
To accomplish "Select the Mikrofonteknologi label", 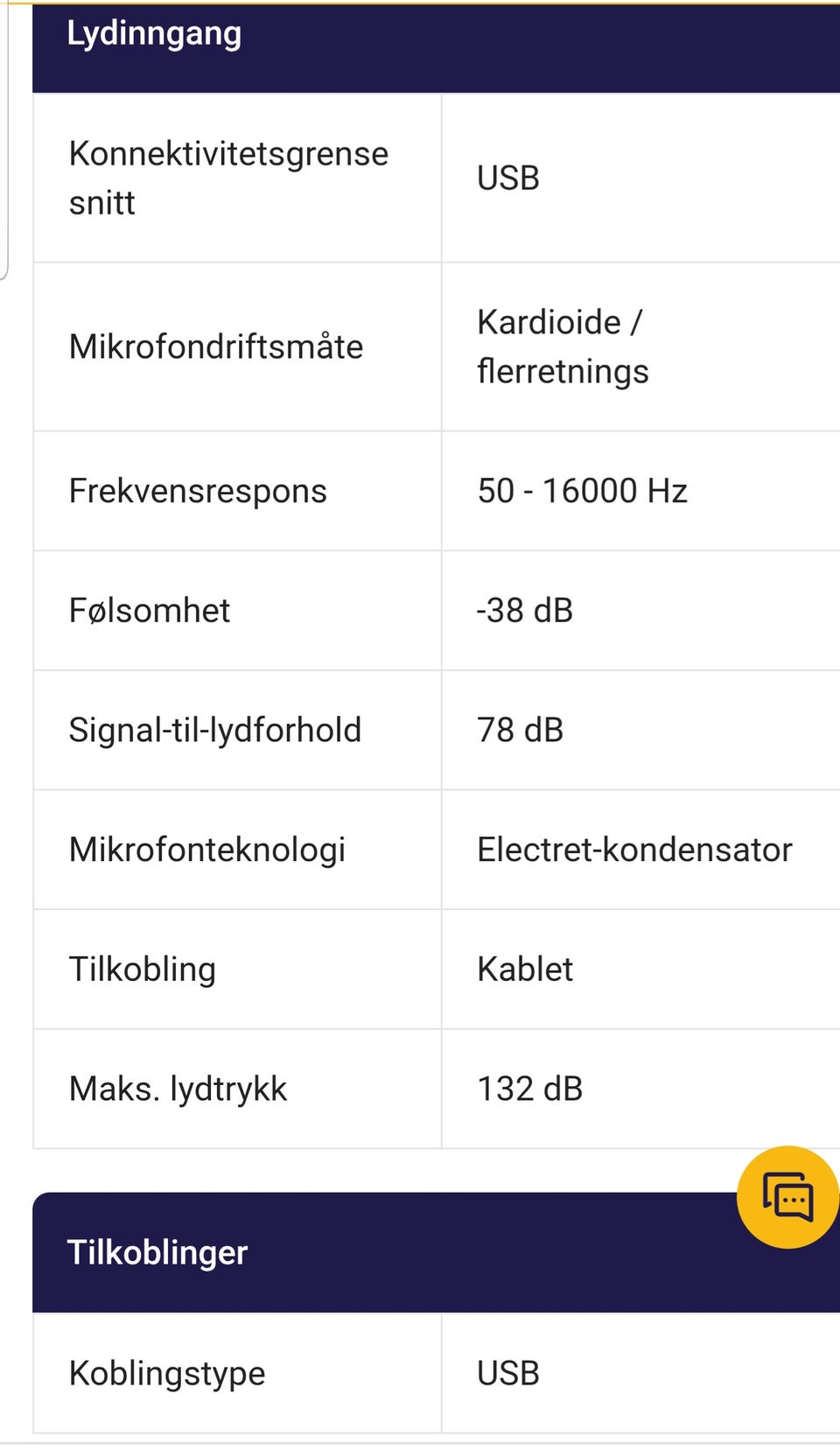I will [x=207, y=850].
